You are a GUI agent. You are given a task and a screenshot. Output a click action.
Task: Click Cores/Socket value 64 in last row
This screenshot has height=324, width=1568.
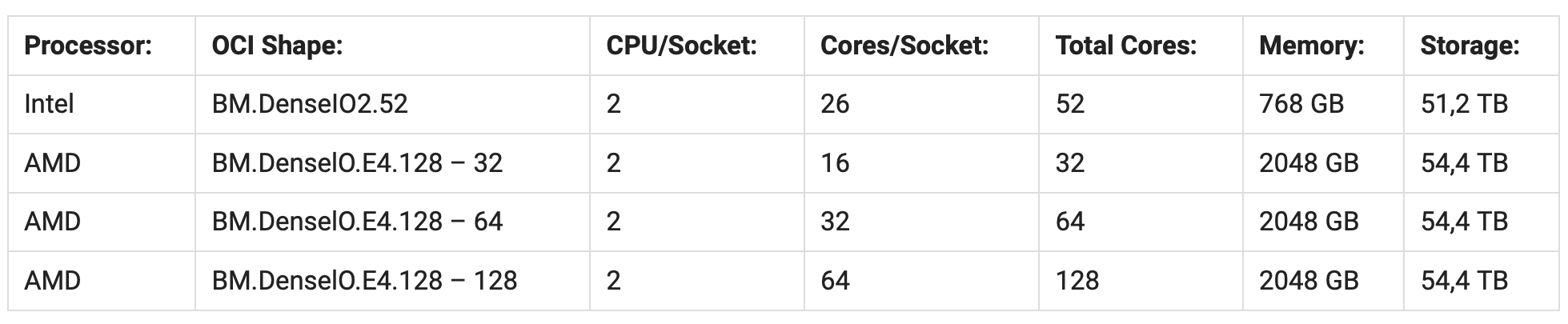835,281
